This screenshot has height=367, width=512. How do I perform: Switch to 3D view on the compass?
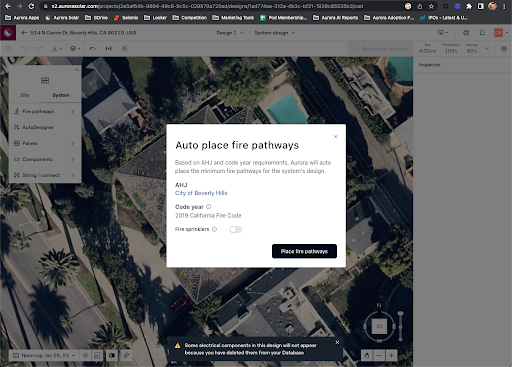pos(379,326)
